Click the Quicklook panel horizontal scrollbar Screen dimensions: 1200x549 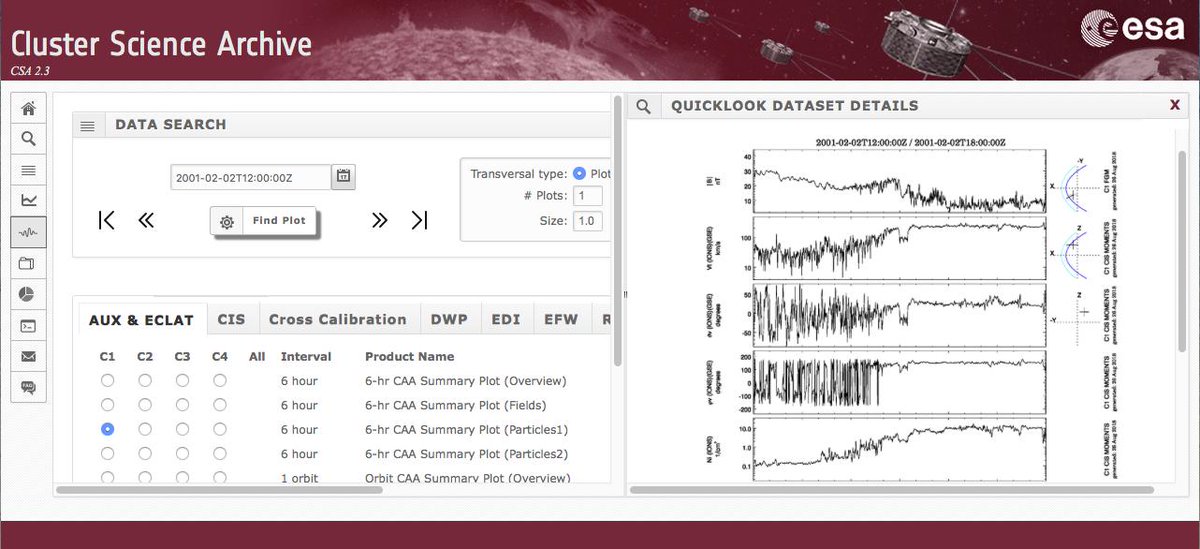pos(891,490)
